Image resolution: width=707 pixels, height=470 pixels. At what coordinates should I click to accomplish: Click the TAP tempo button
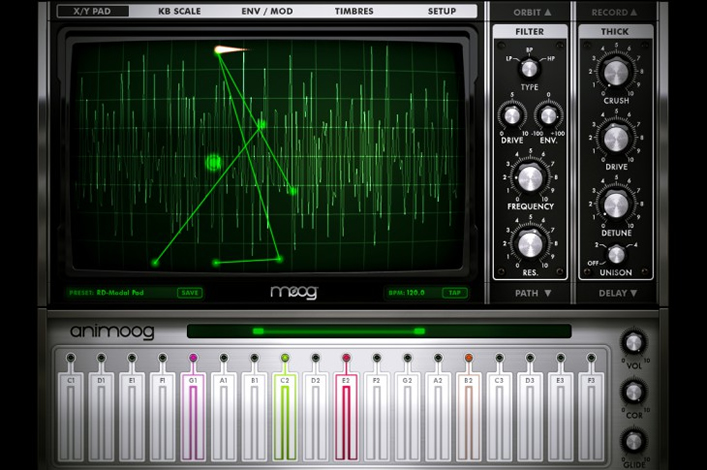pyautogui.click(x=454, y=293)
